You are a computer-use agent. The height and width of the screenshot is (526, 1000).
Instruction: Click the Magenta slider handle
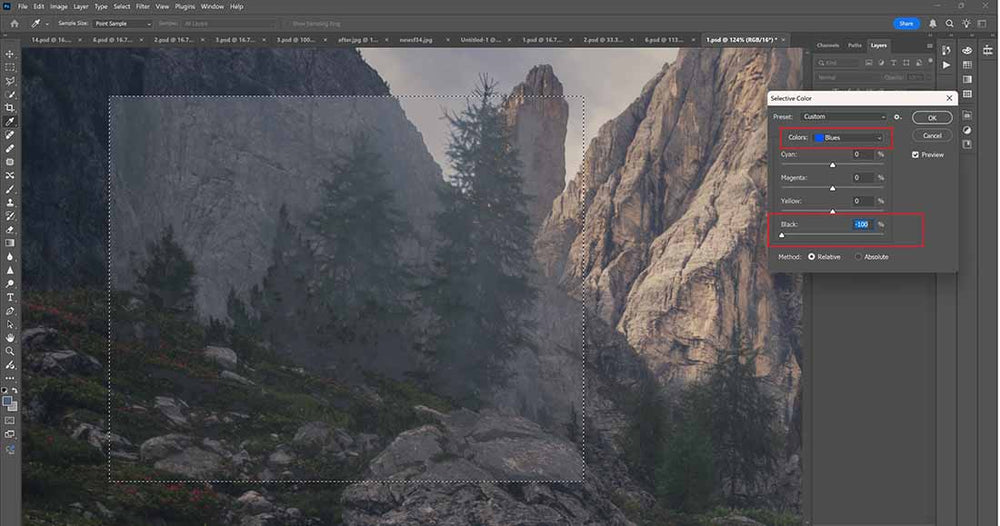click(x=832, y=188)
